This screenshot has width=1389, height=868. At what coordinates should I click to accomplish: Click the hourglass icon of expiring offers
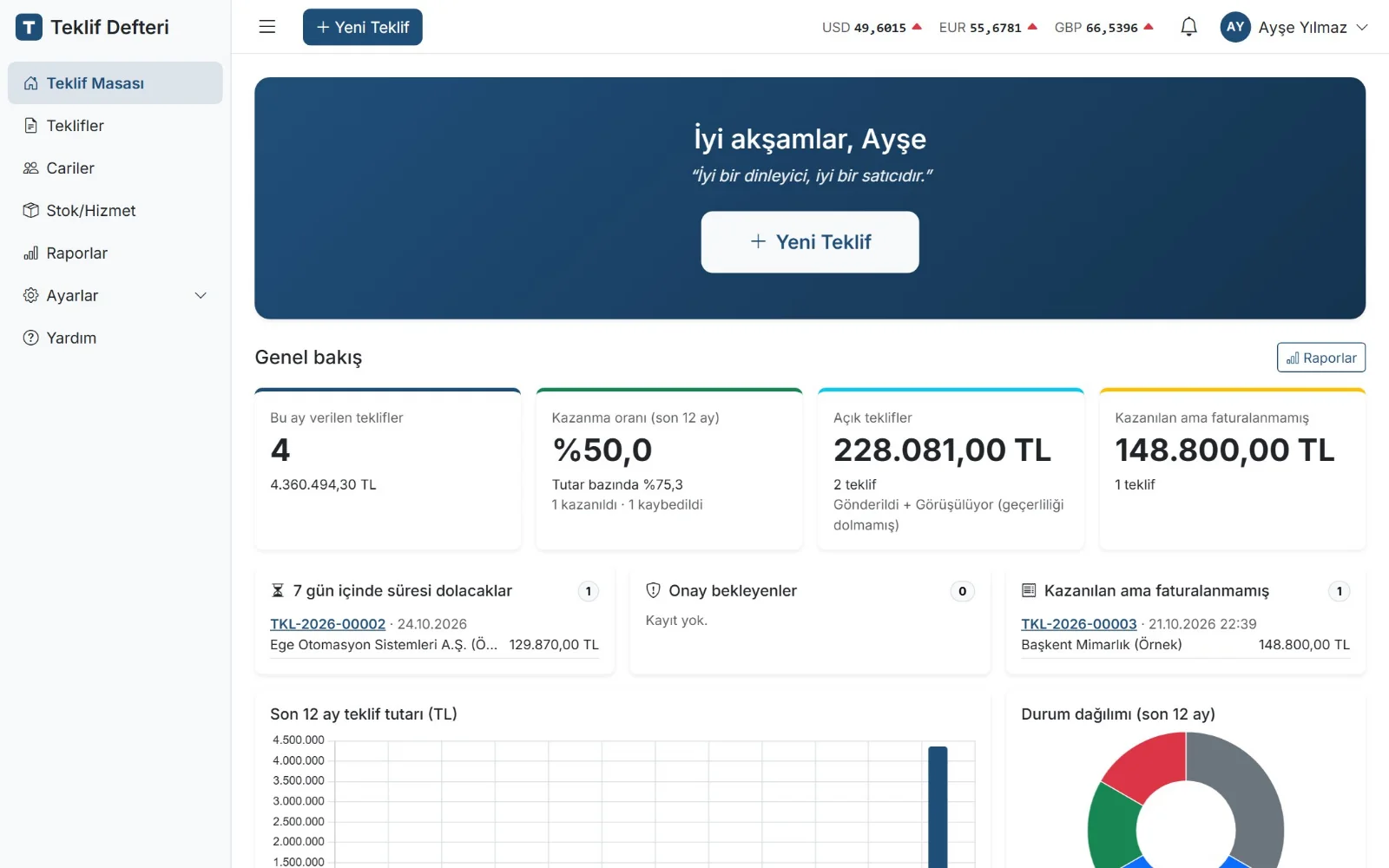click(278, 591)
